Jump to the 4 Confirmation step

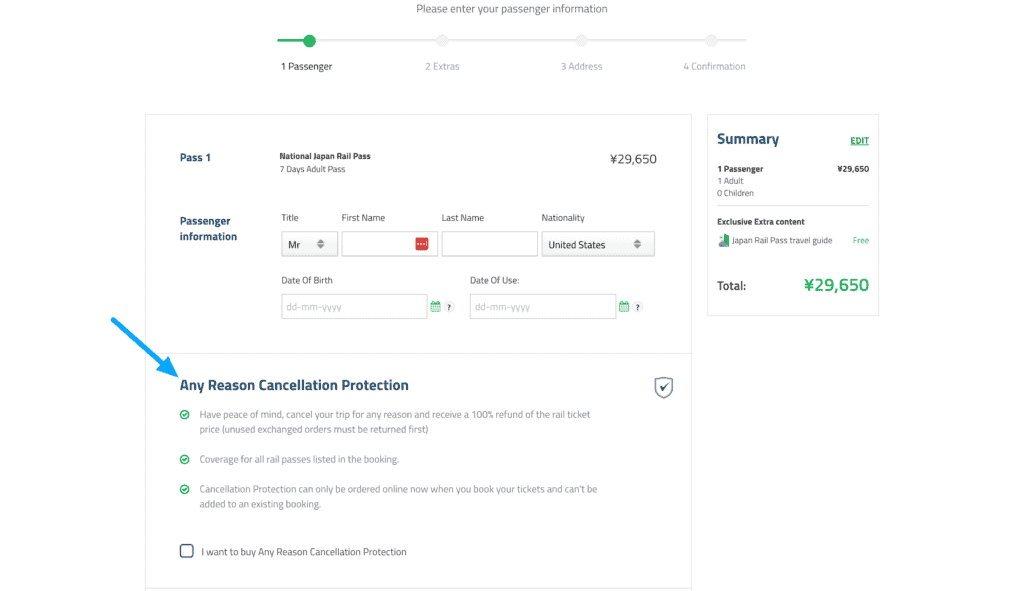714,66
